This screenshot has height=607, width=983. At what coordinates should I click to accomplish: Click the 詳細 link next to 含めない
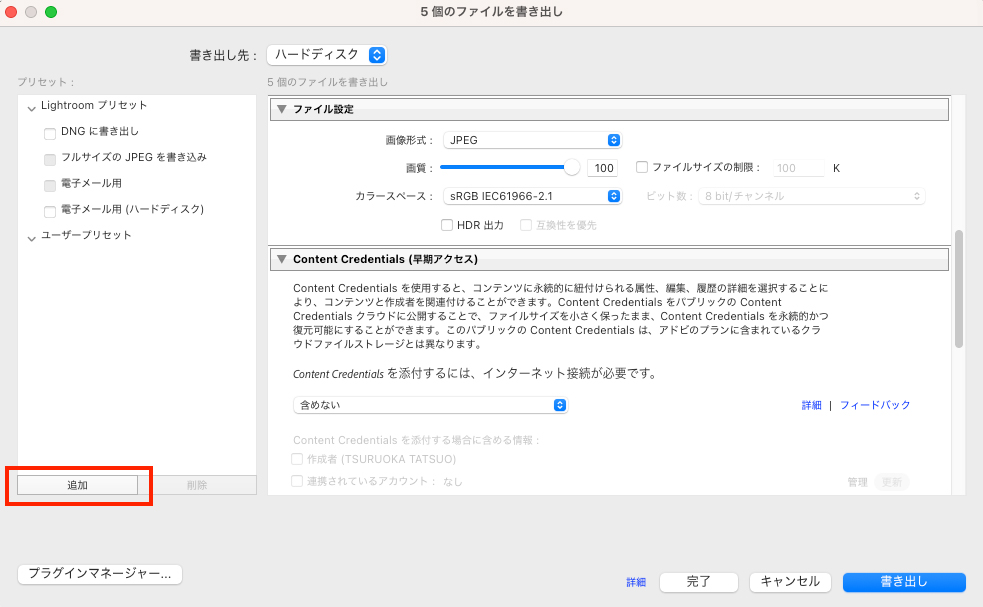811,405
